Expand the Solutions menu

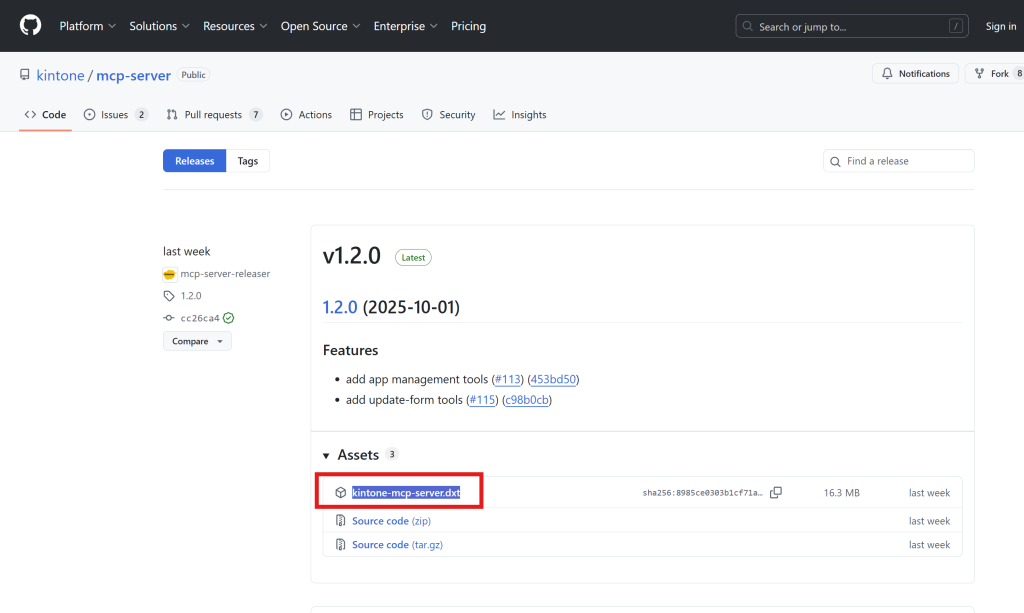[x=159, y=26]
